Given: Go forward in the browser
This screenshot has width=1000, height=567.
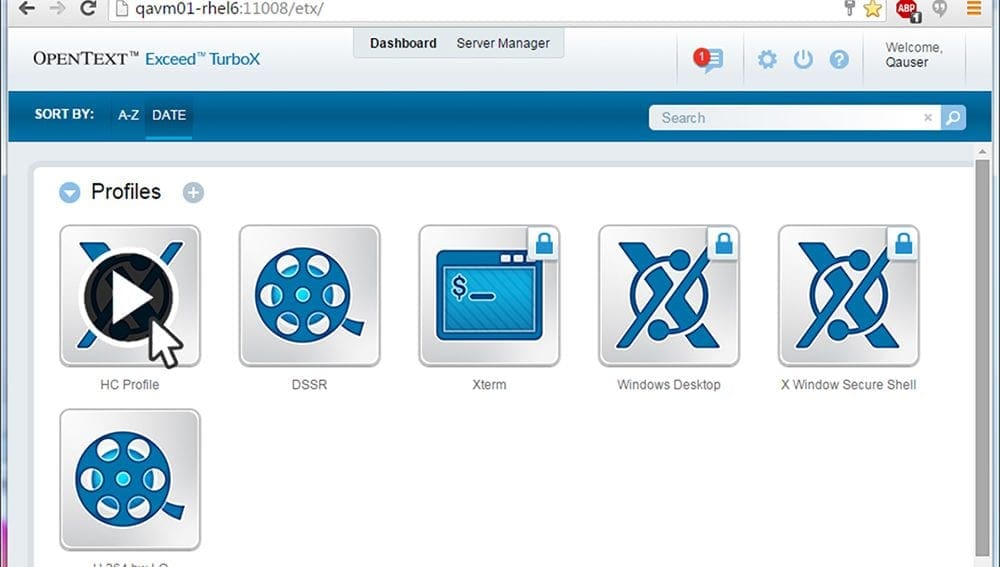Looking at the screenshot, I should [x=57, y=8].
